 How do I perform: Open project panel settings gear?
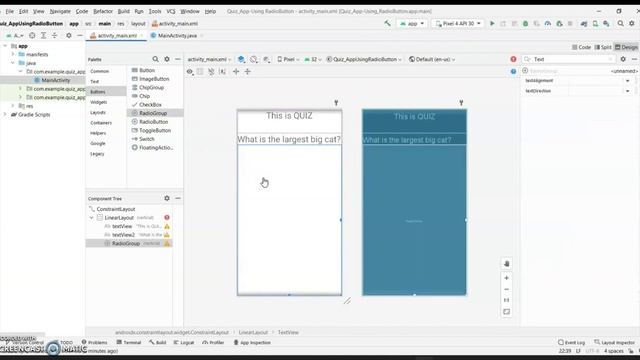pyautogui.click(x=69, y=36)
